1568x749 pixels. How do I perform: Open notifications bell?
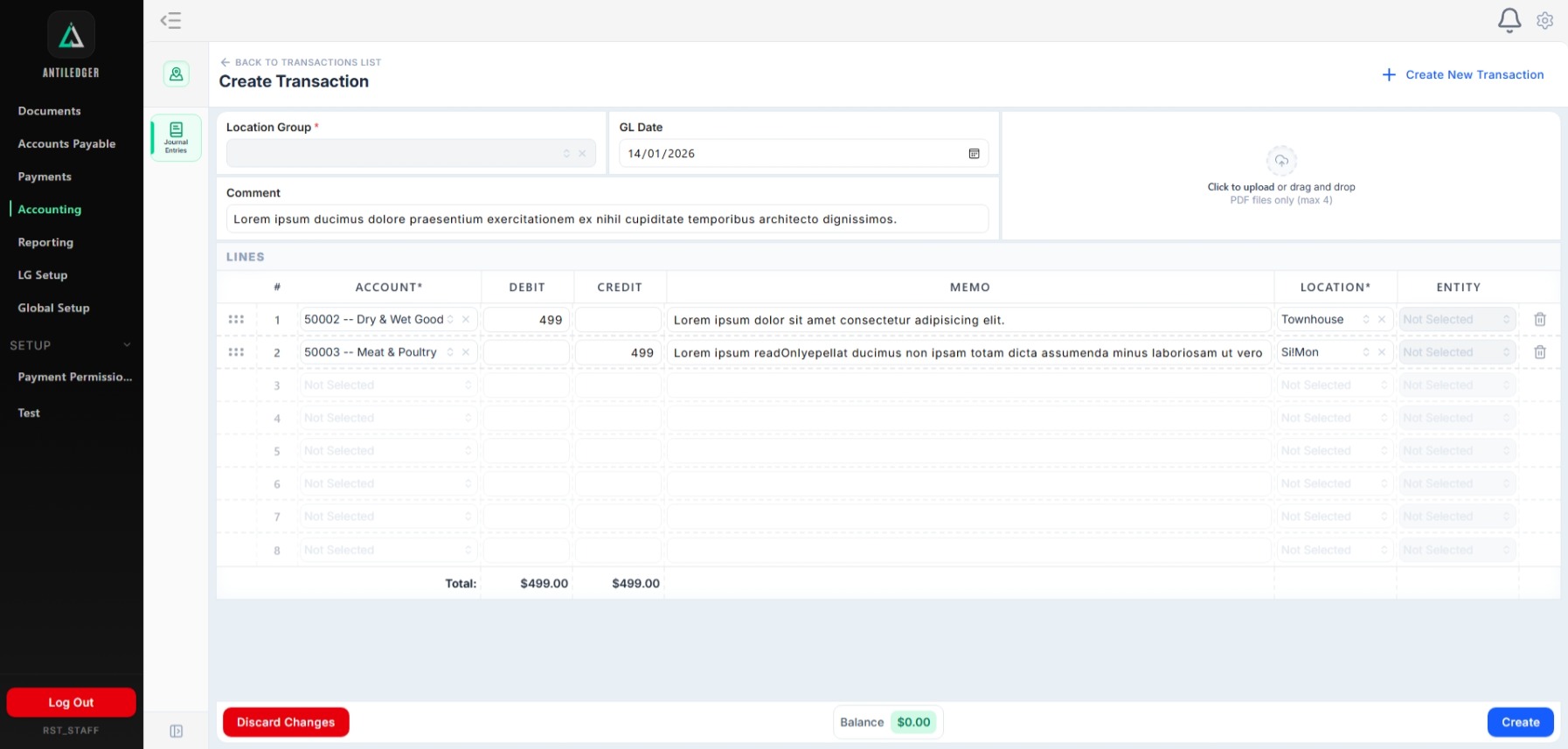point(1509,20)
